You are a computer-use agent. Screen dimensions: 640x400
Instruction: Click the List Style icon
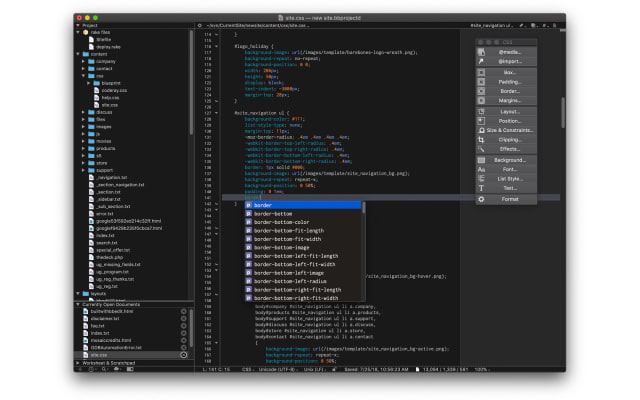(482, 178)
